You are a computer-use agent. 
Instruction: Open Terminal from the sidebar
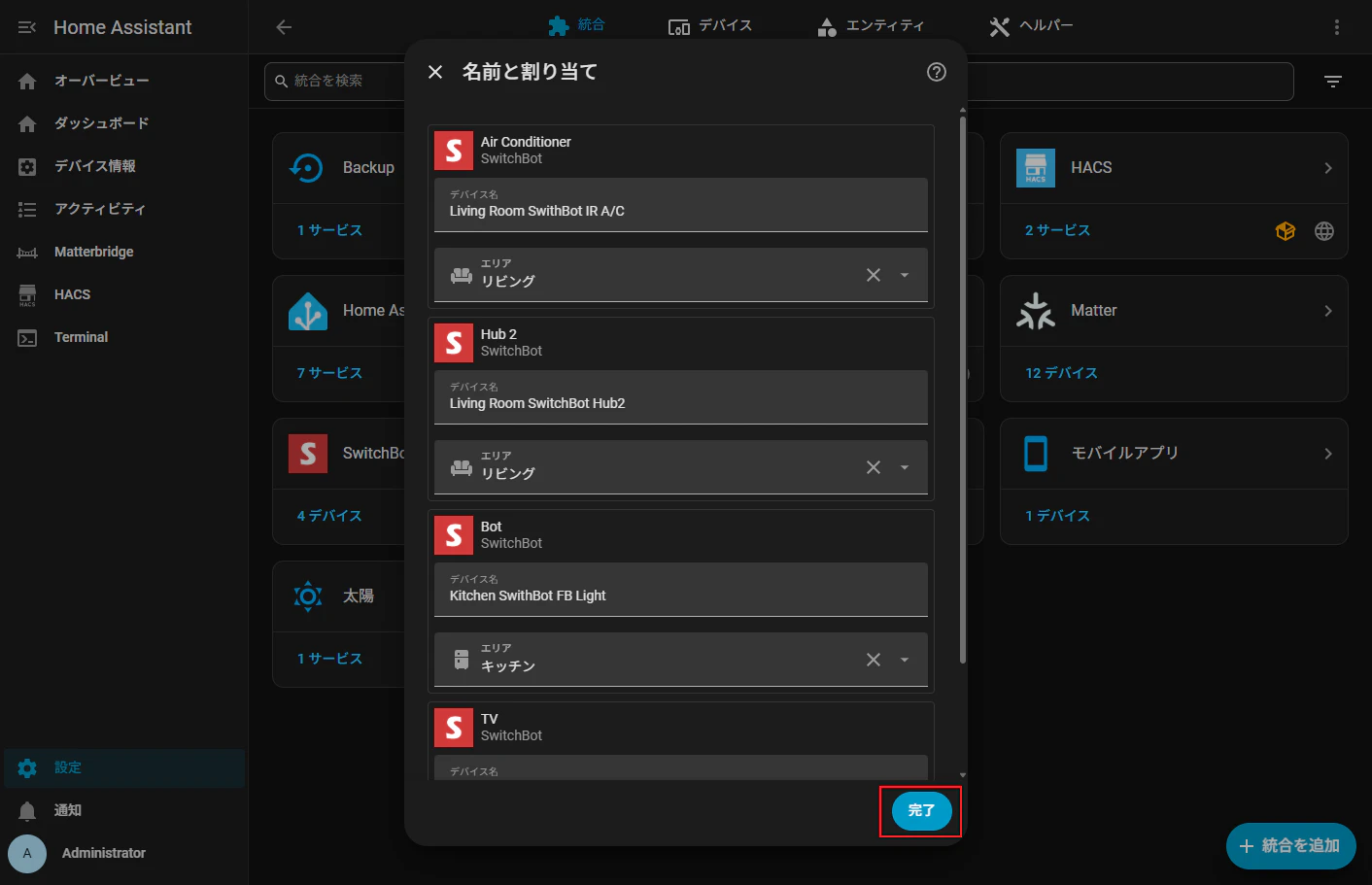pyautogui.click(x=124, y=337)
